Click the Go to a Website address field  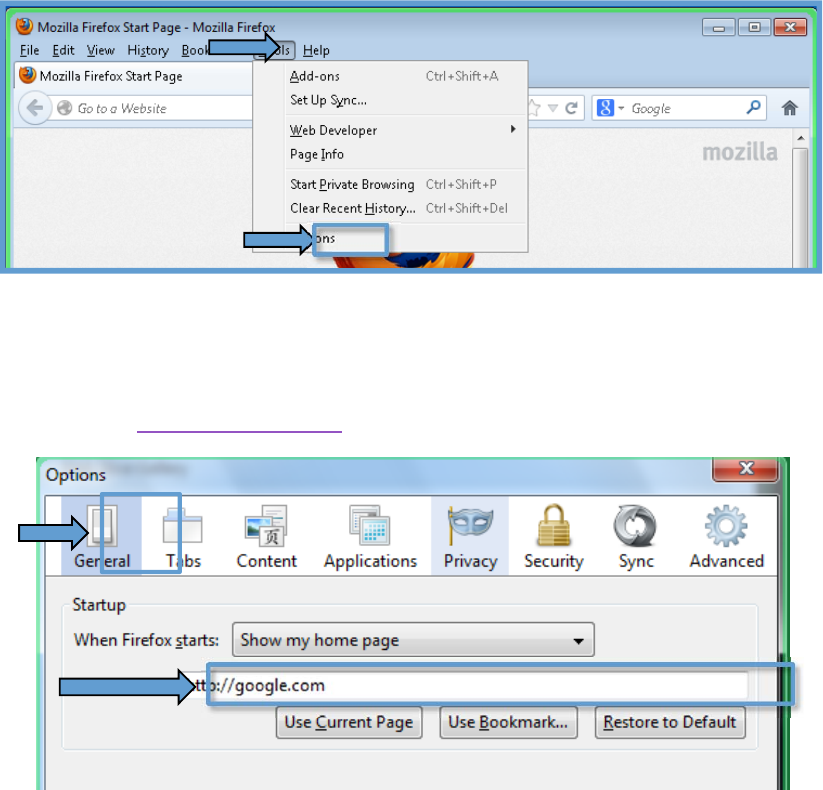(152, 108)
